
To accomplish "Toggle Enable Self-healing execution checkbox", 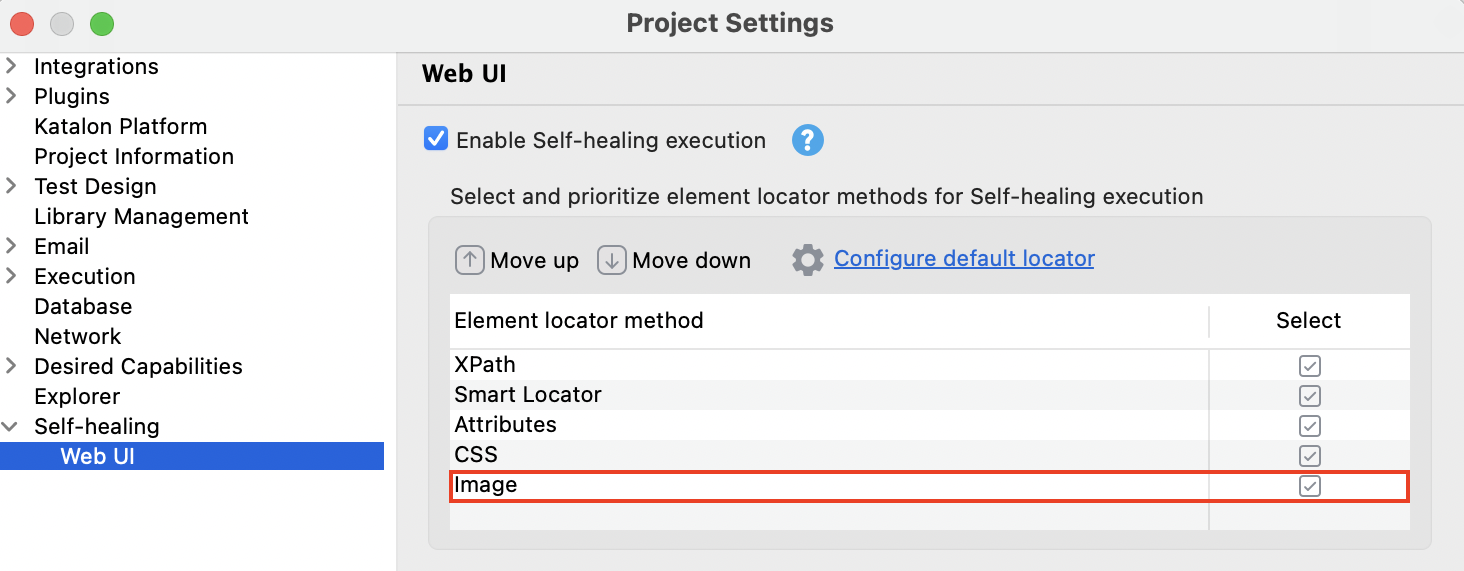I will [x=436, y=139].
